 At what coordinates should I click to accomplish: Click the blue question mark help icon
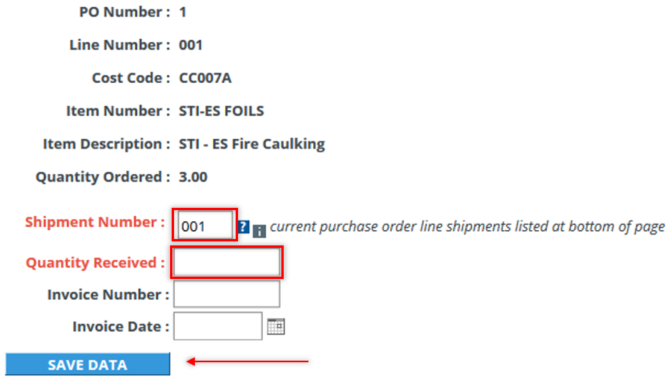pos(243,227)
